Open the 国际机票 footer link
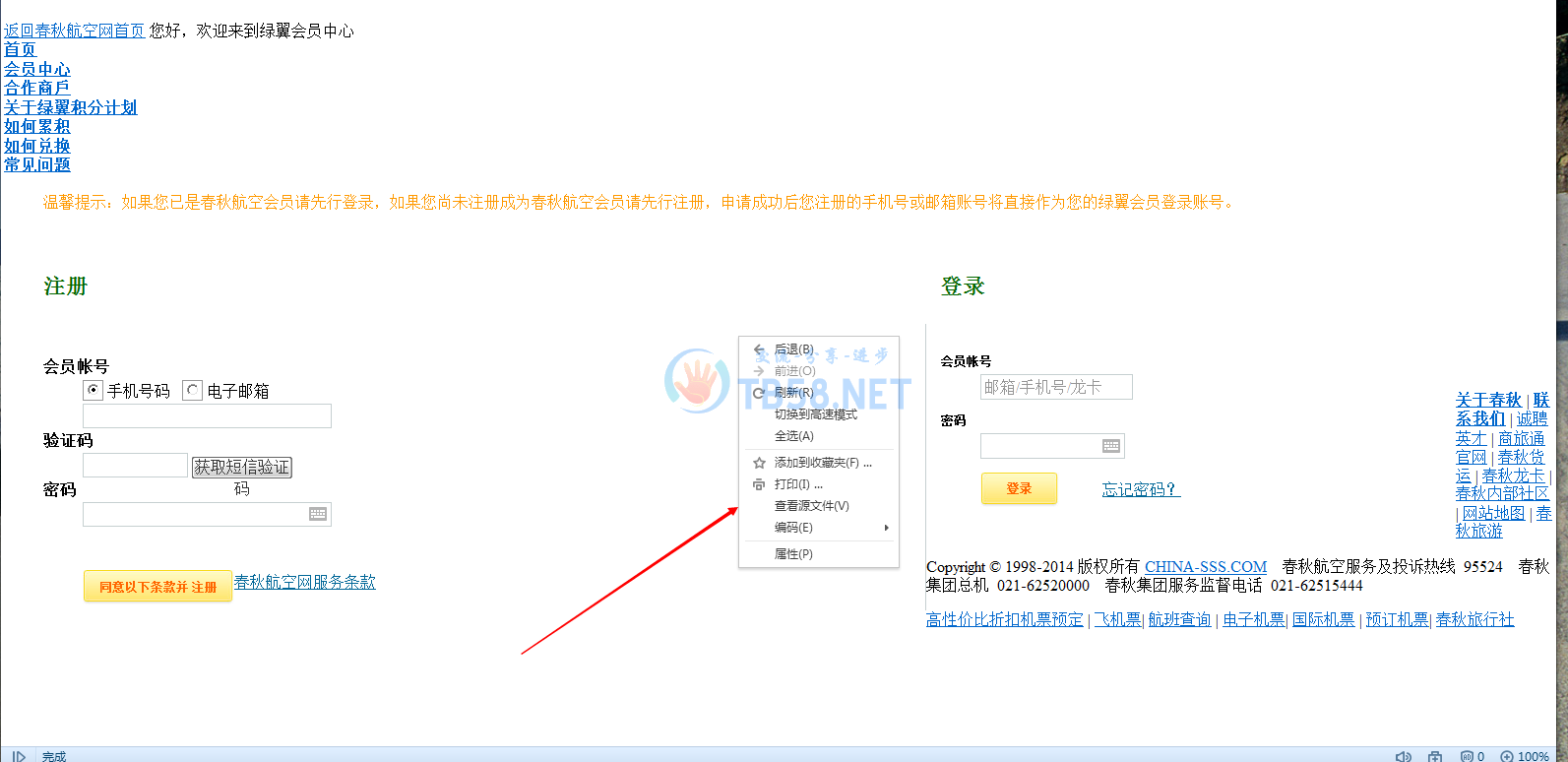The image size is (1568, 762). [1324, 619]
